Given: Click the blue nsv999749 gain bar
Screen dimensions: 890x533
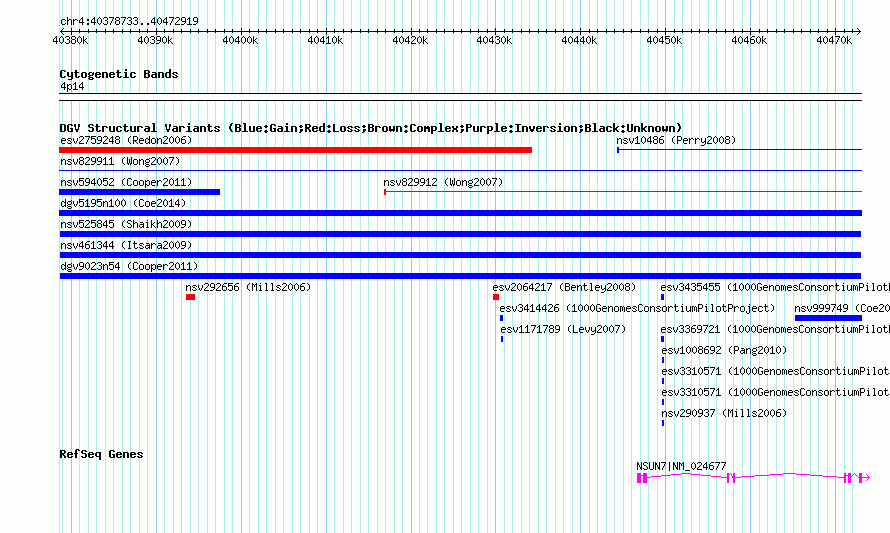Looking at the screenshot, I should pos(828,318).
